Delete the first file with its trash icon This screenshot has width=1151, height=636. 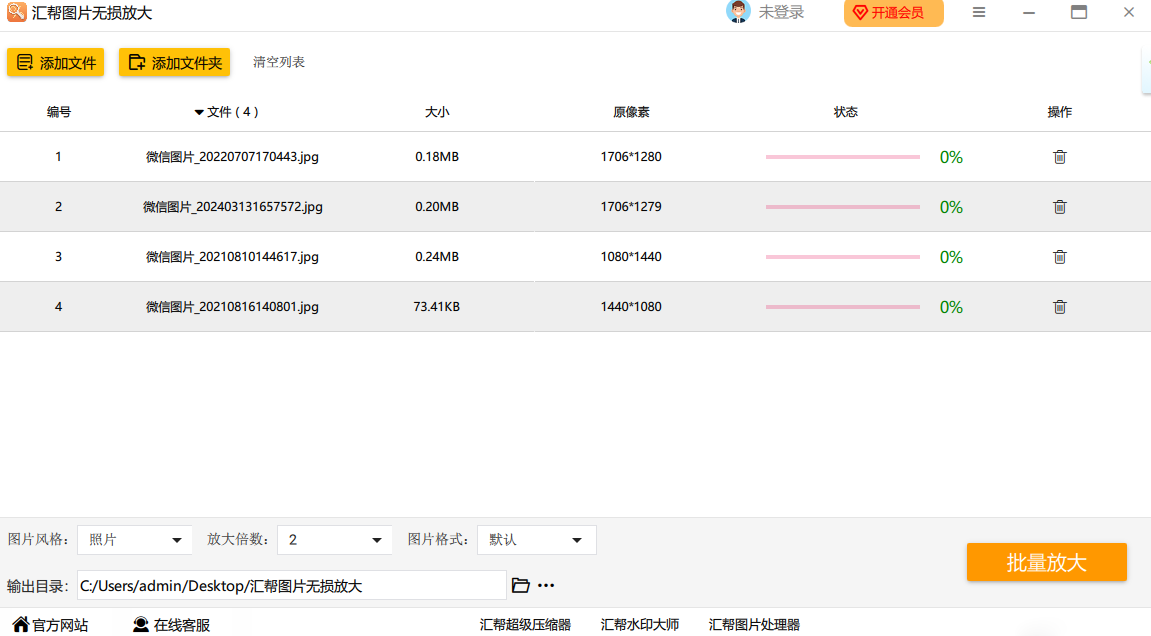pos(1059,157)
